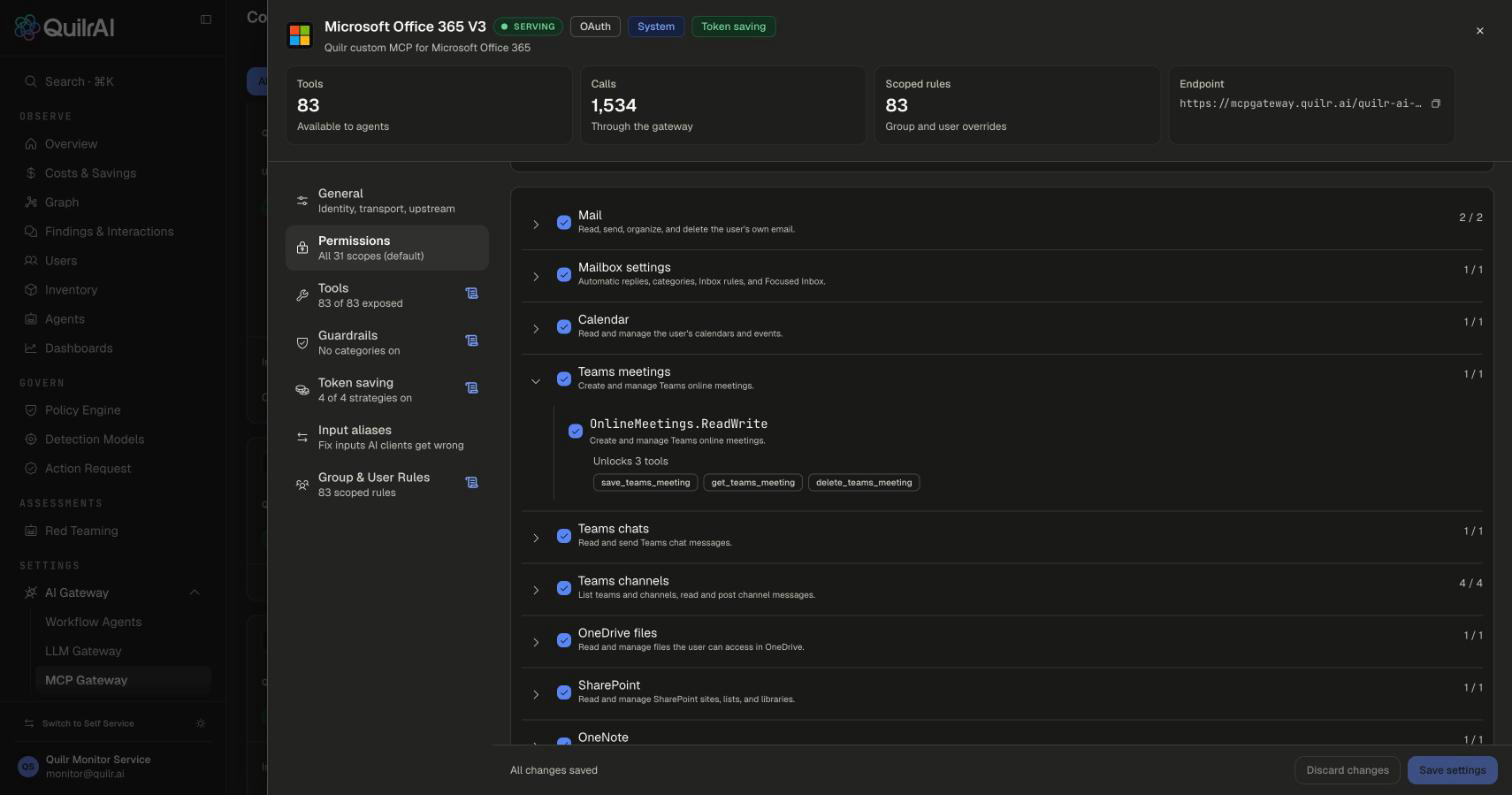Image resolution: width=1512 pixels, height=795 pixels.
Task: Disable the SharePoint permission checkbox
Action: (x=564, y=693)
